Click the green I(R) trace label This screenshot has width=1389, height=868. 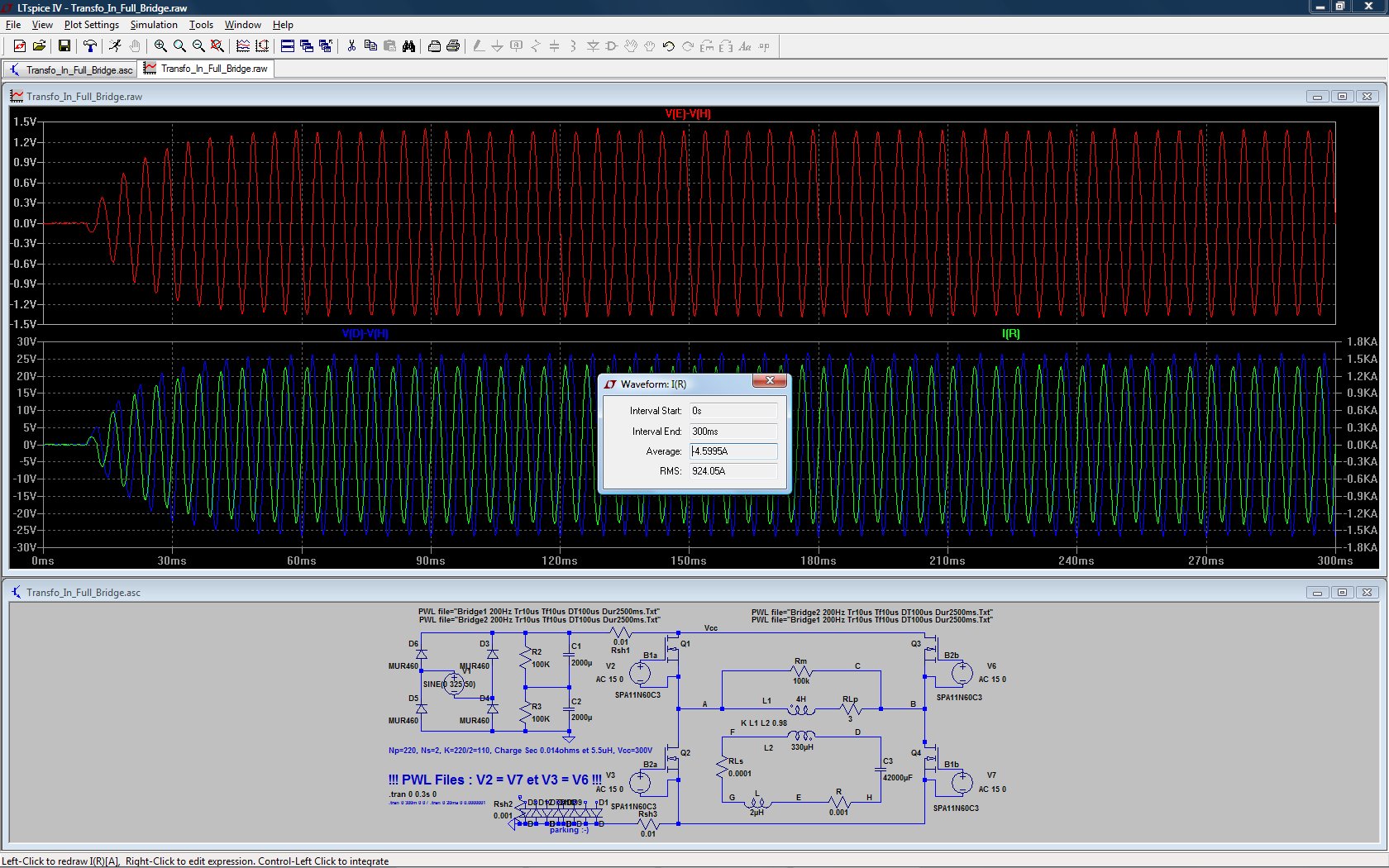tap(1010, 334)
